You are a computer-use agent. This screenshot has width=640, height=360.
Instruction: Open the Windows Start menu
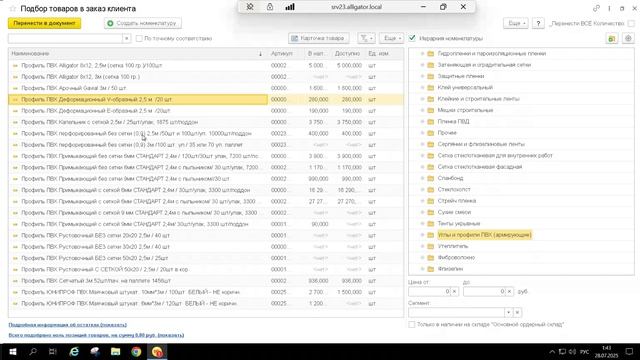click(x=13, y=351)
